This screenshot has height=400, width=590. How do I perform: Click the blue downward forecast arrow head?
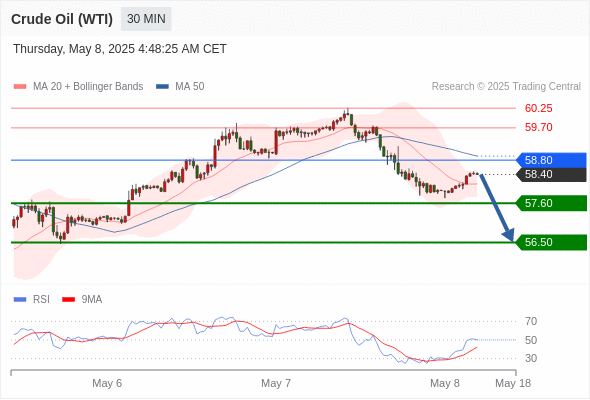[x=509, y=235]
